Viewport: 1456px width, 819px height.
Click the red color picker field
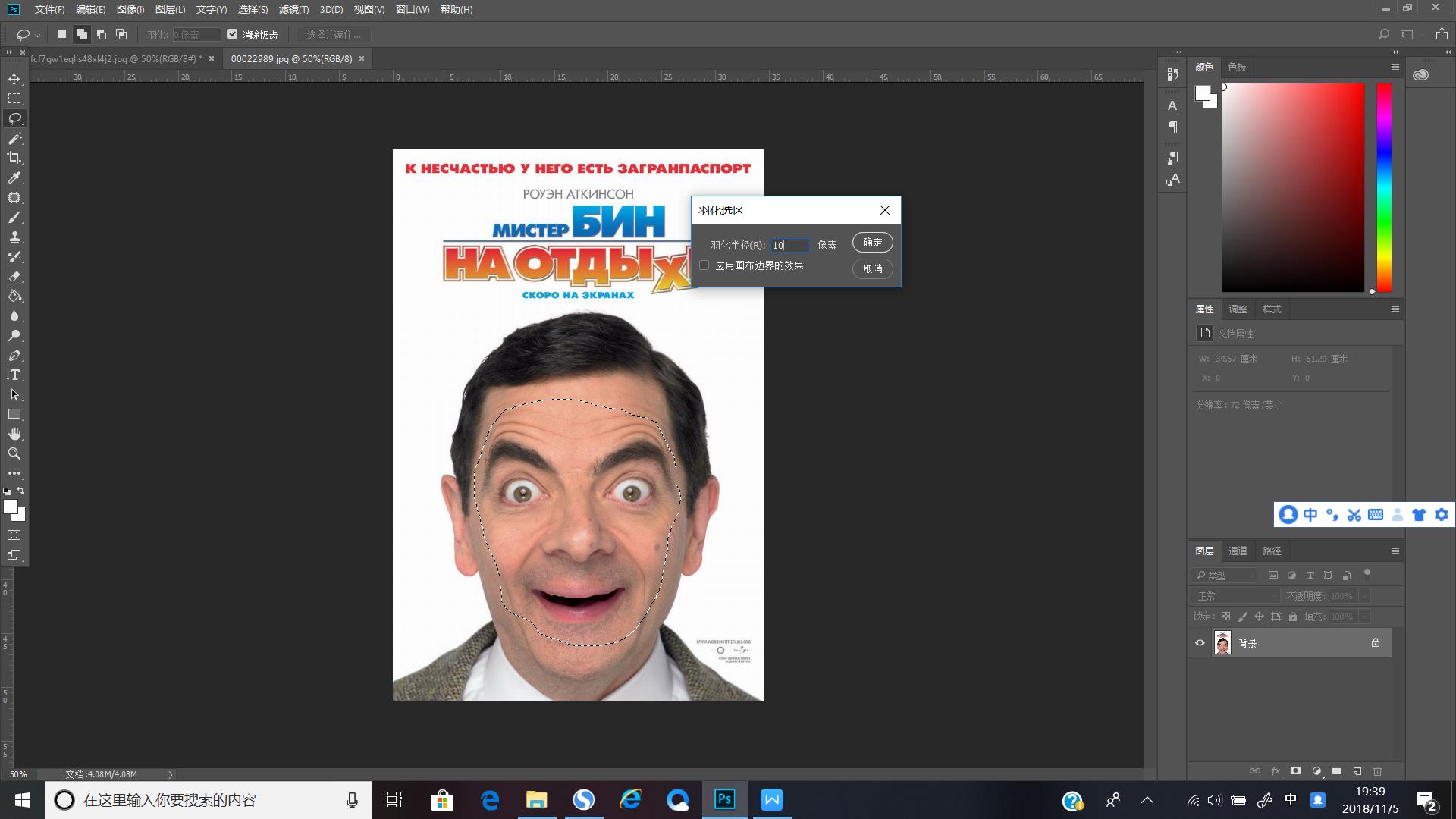coord(1293,187)
